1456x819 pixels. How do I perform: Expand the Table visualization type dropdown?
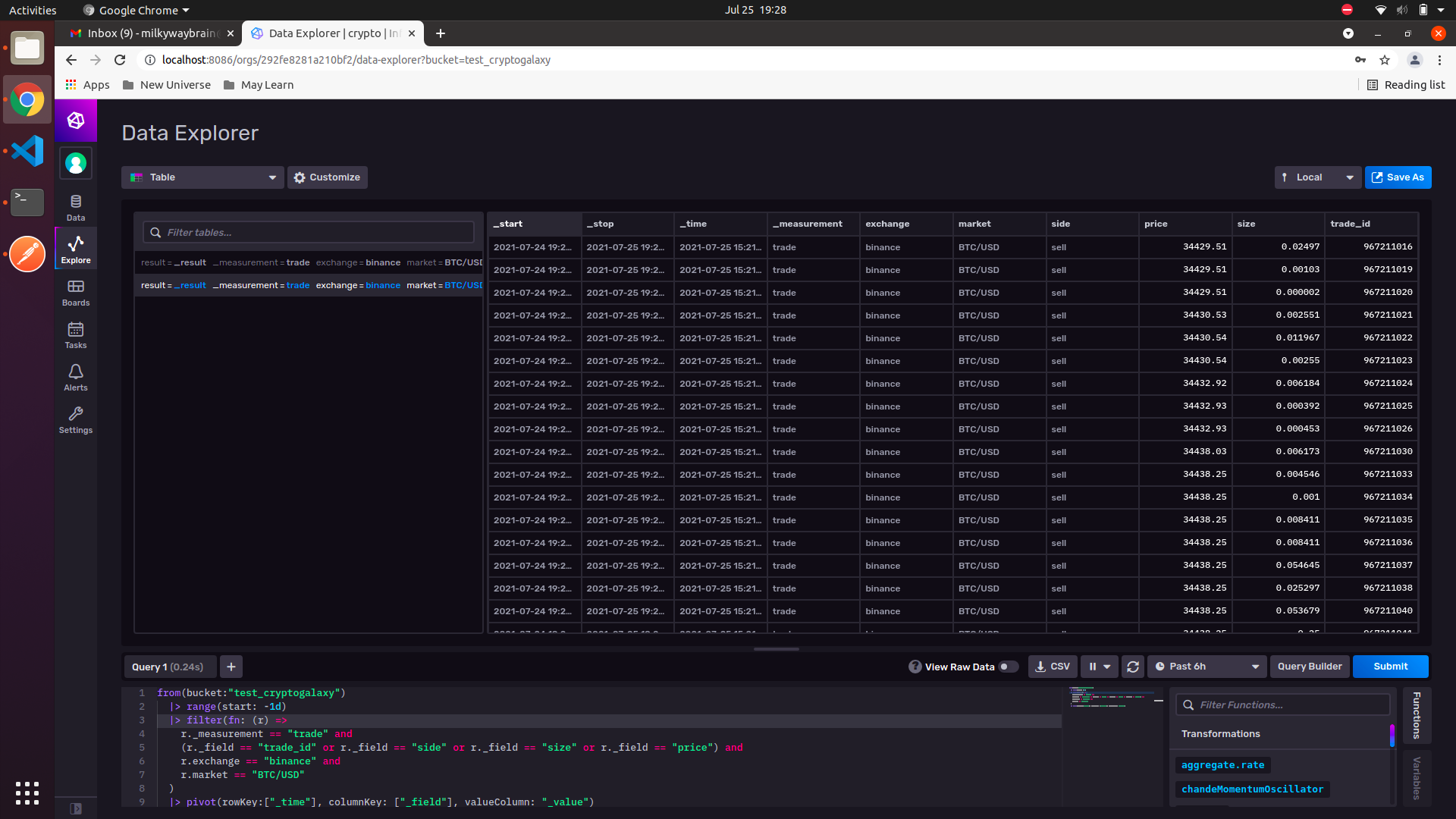pyautogui.click(x=202, y=177)
